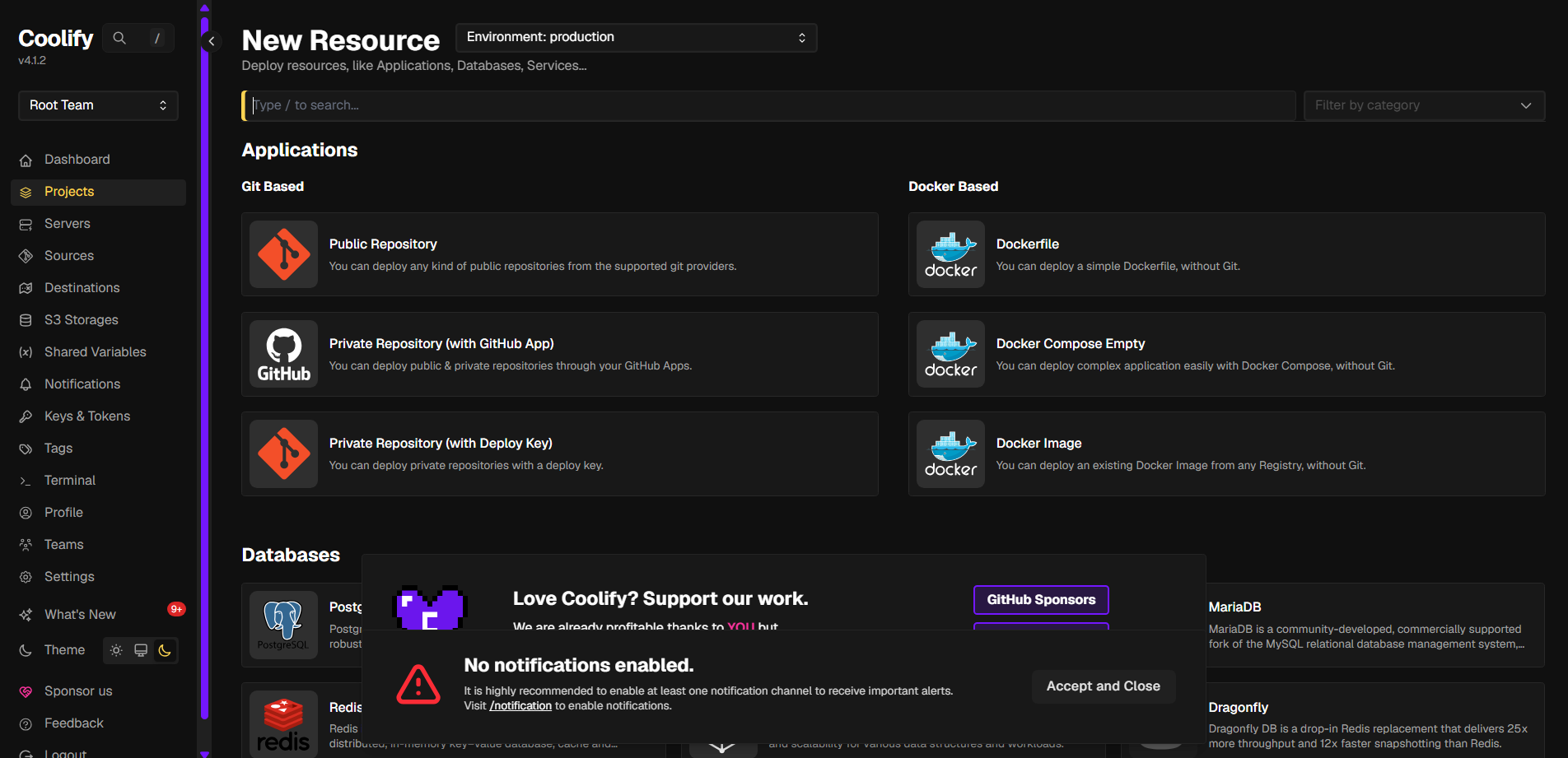
Task: Select Dockerfile resource title
Action: pos(1027,244)
